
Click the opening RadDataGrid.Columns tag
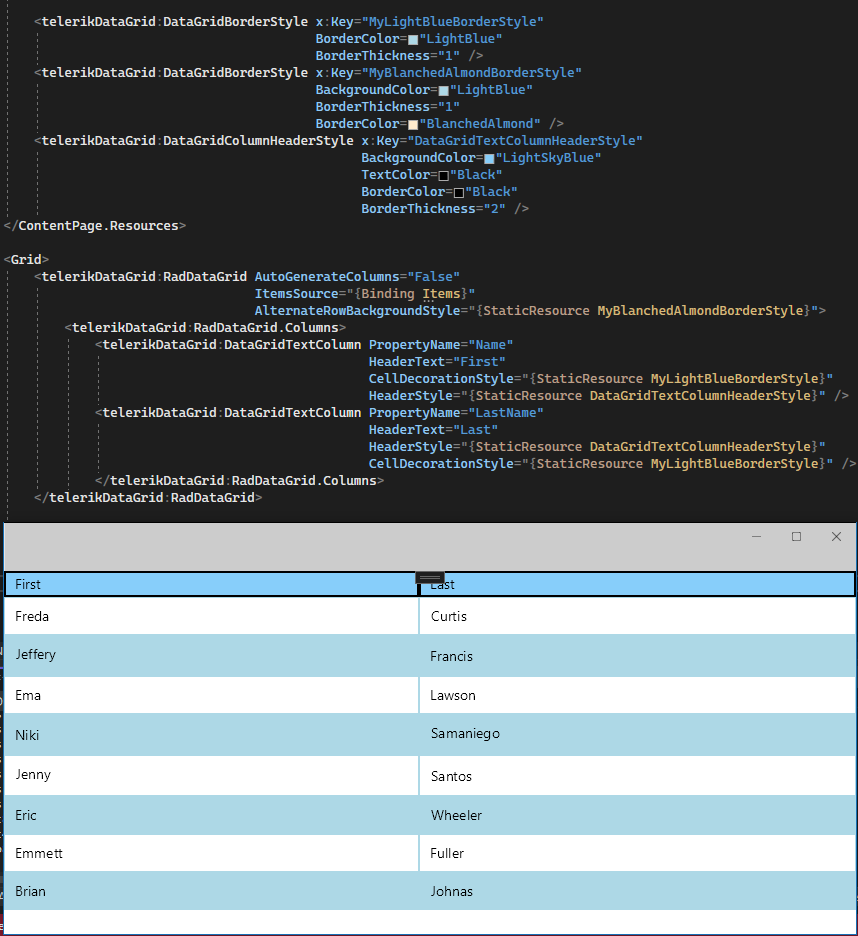point(205,328)
